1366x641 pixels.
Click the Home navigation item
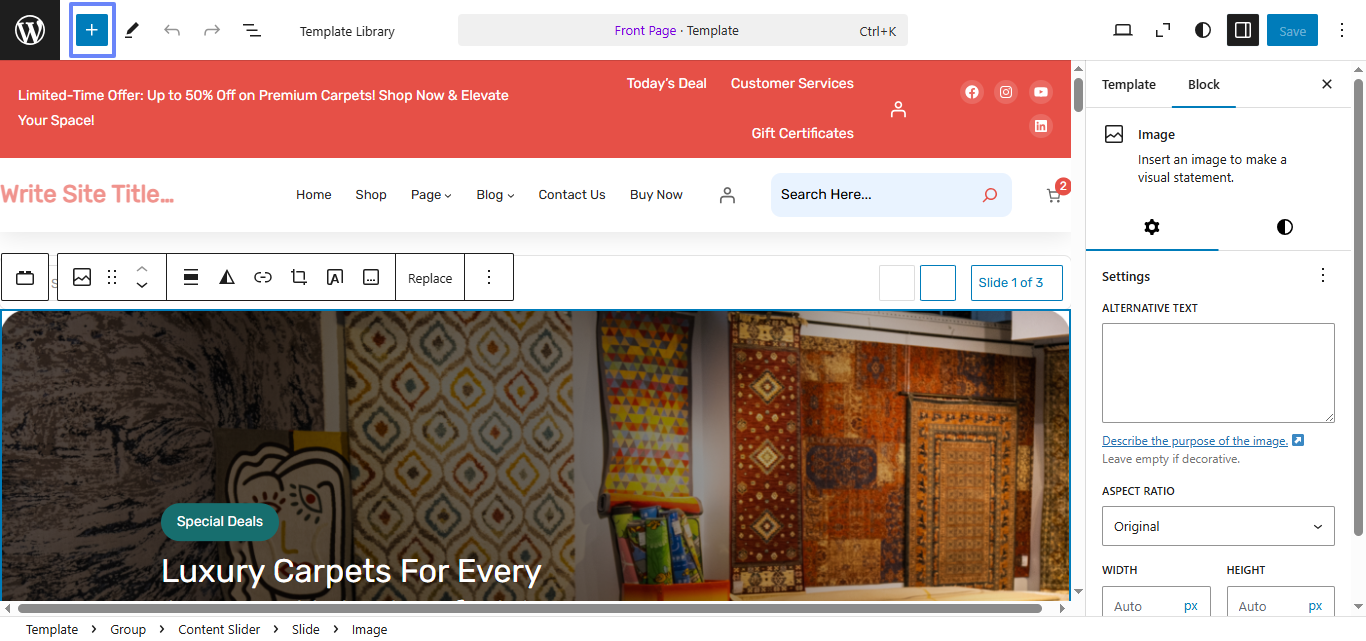314,195
